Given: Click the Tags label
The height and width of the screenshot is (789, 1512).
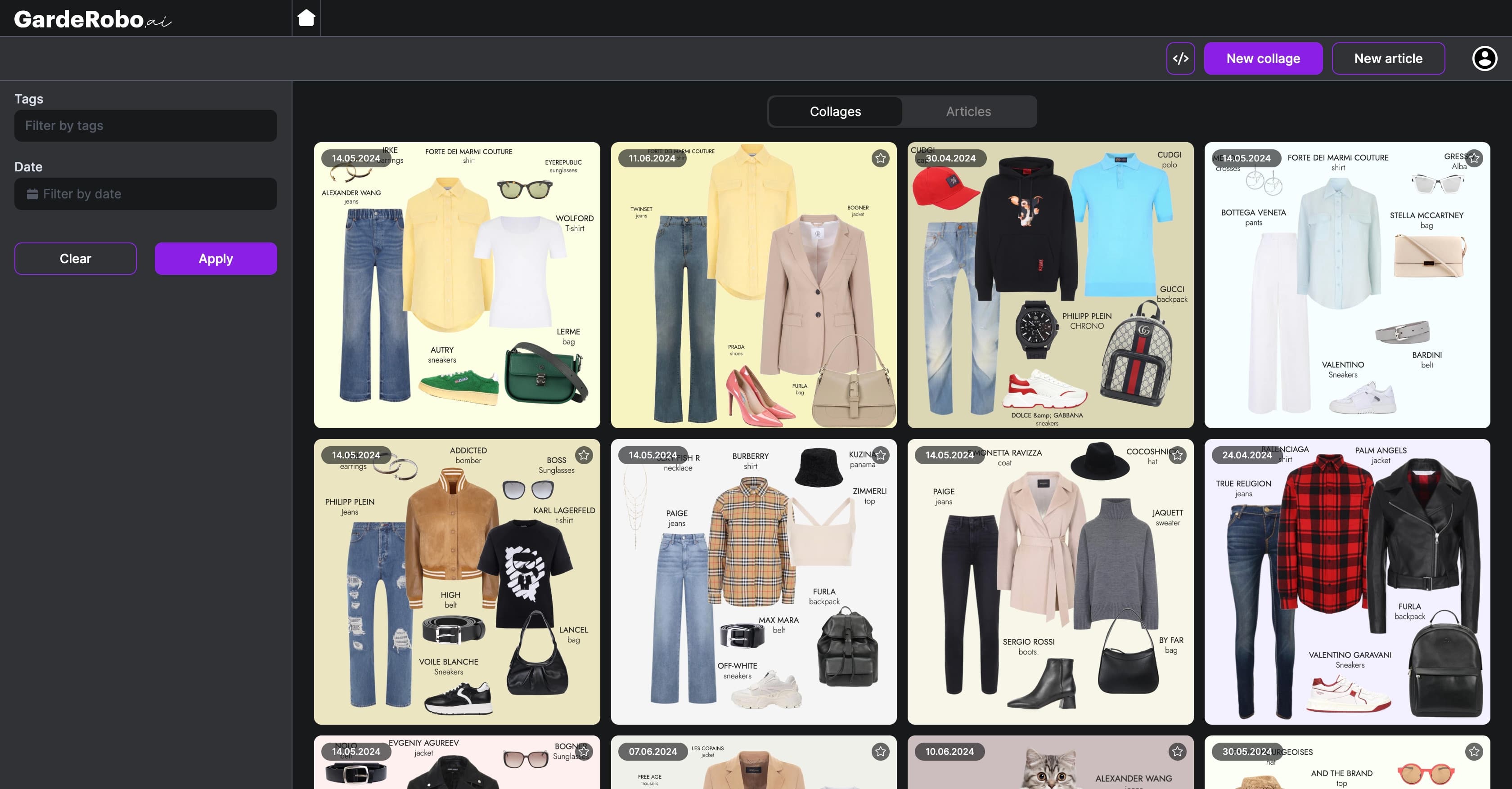Looking at the screenshot, I should point(29,99).
